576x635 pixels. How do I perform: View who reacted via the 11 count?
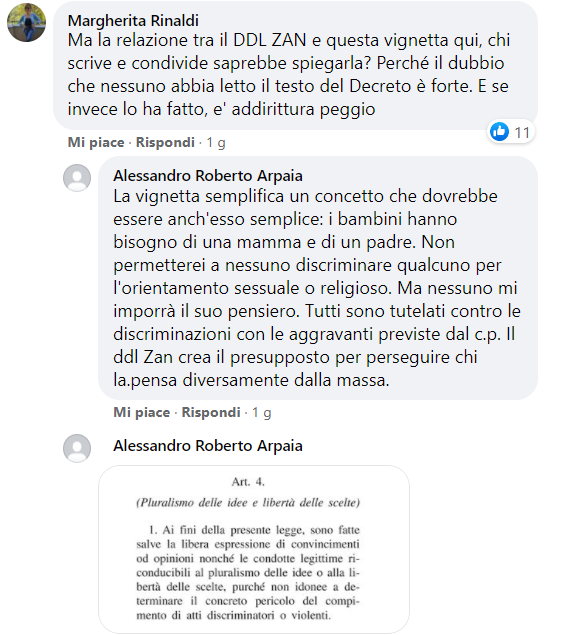click(x=522, y=132)
